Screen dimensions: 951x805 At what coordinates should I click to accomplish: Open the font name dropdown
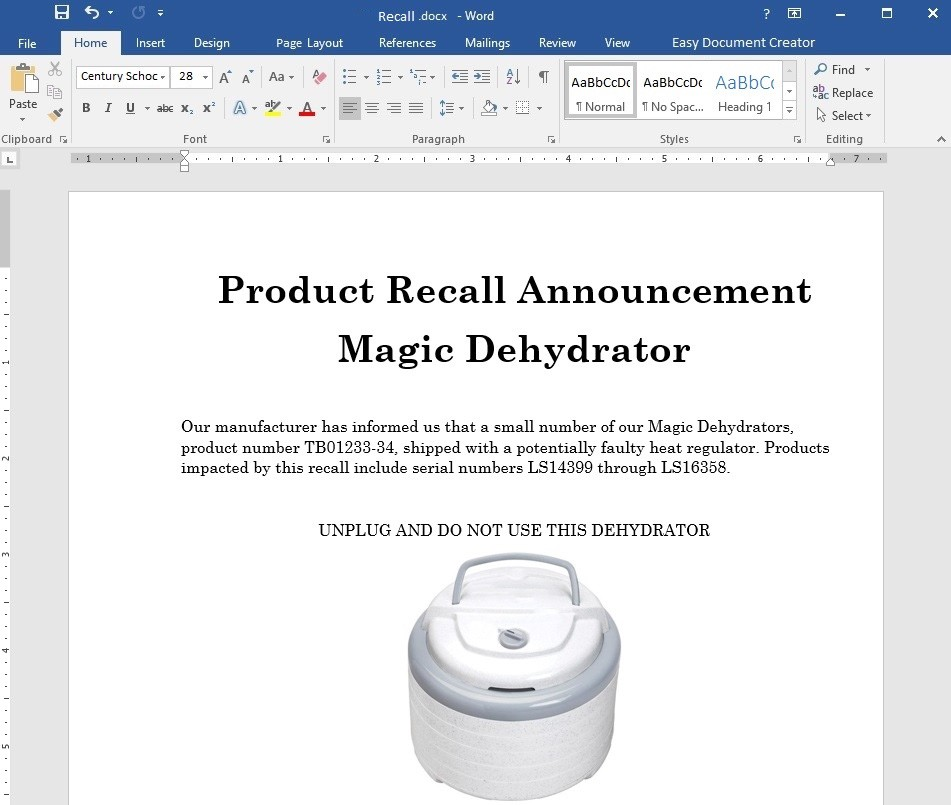pyautogui.click(x=163, y=77)
